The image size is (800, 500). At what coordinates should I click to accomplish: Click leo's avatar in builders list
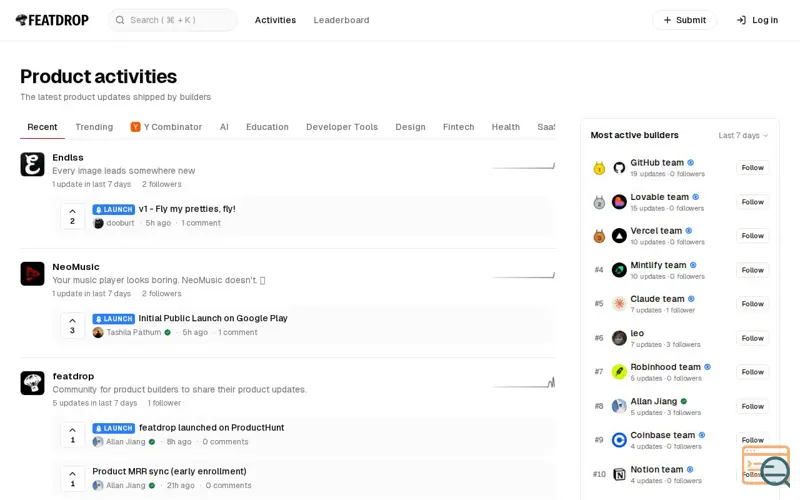(x=619, y=338)
